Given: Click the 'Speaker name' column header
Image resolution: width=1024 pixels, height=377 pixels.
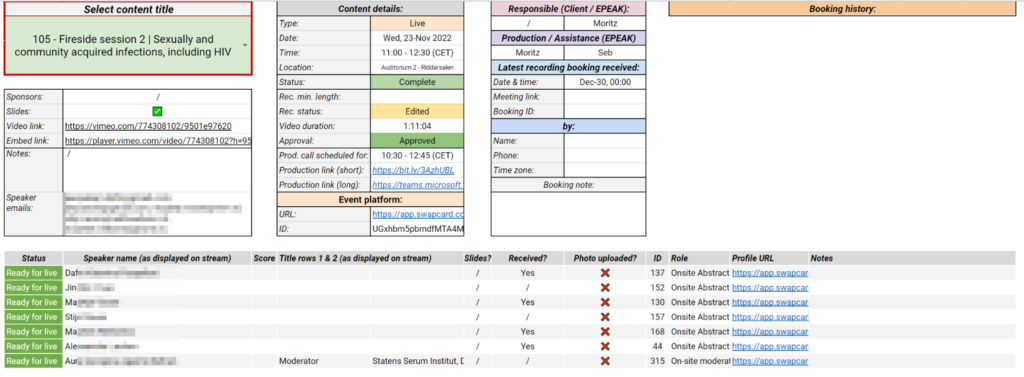Looking at the screenshot, I should (x=157, y=258).
